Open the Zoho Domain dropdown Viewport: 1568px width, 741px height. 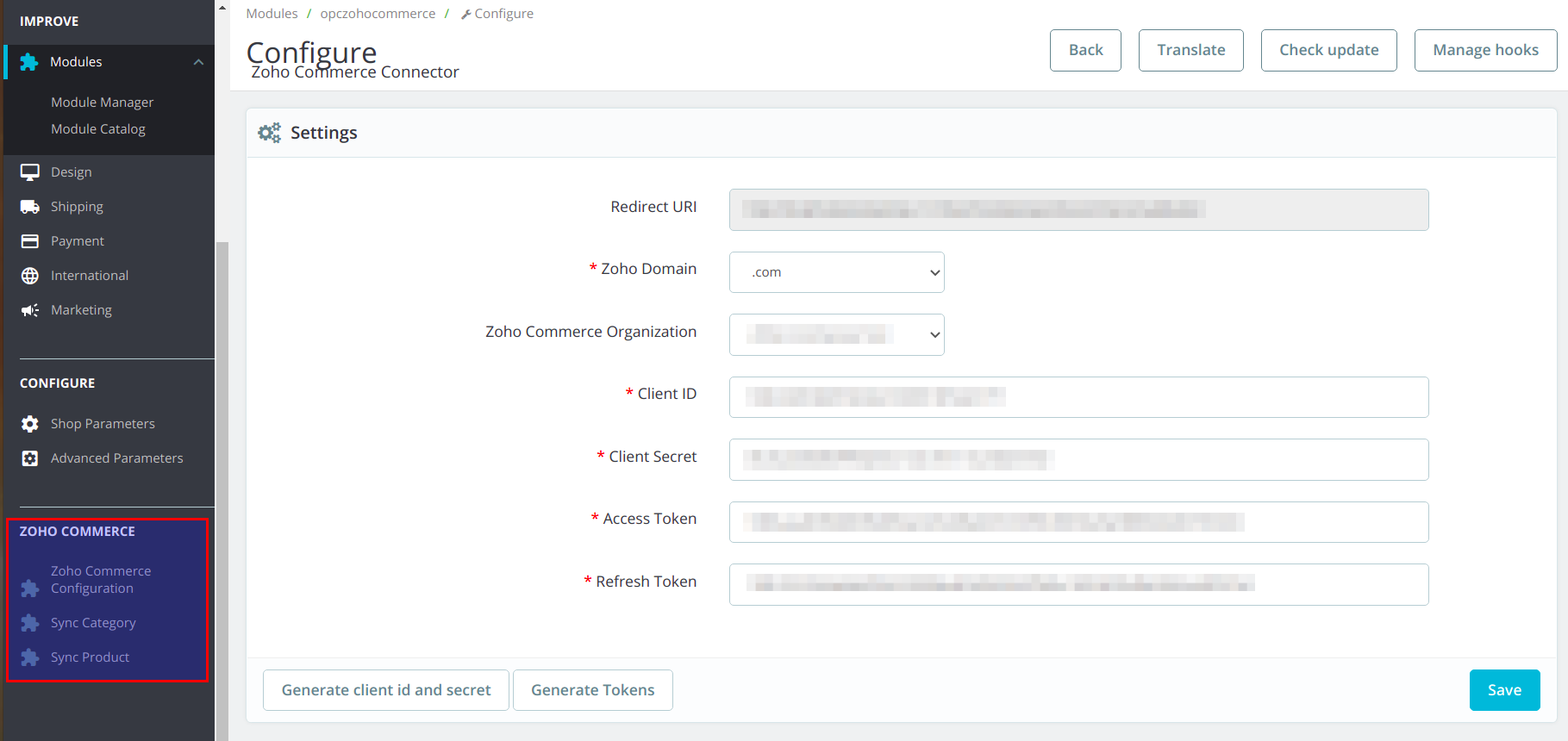pos(837,272)
